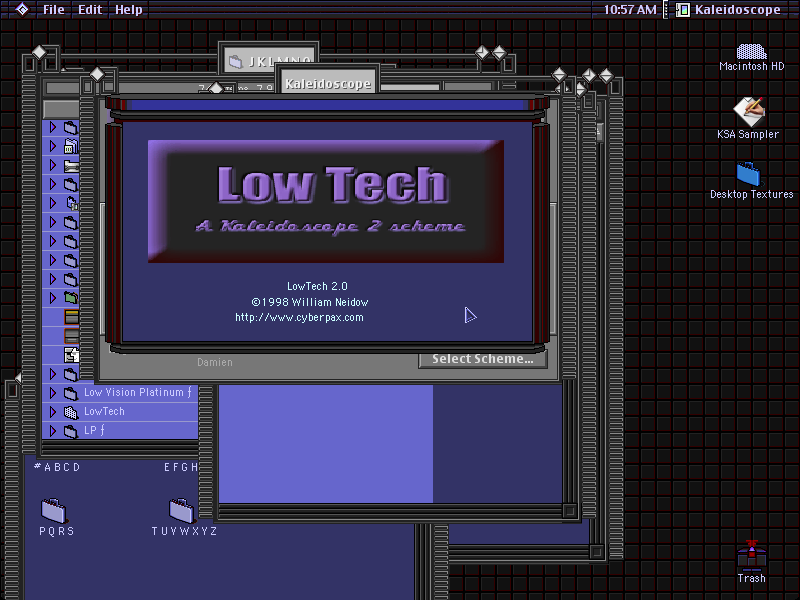Select the LP ƒ folder icon
Viewport: 800px width, 600px height.
[x=70, y=431]
